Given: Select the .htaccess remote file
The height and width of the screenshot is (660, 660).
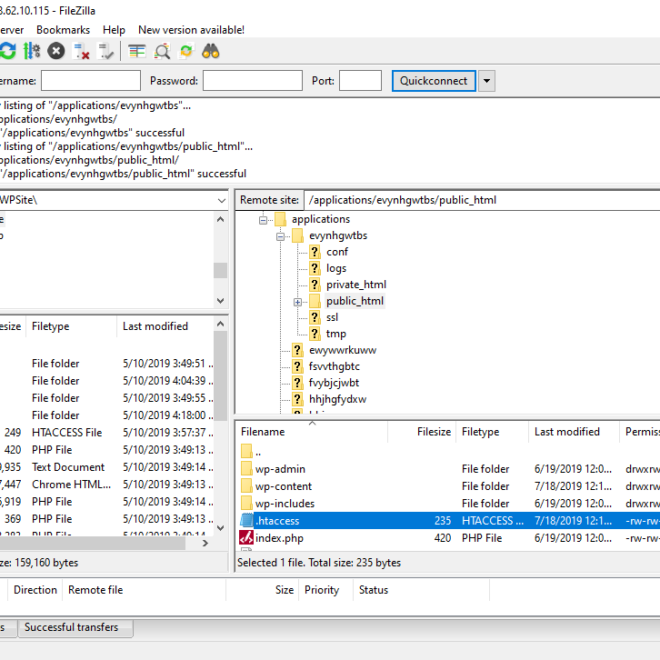Looking at the screenshot, I should pos(448,521).
